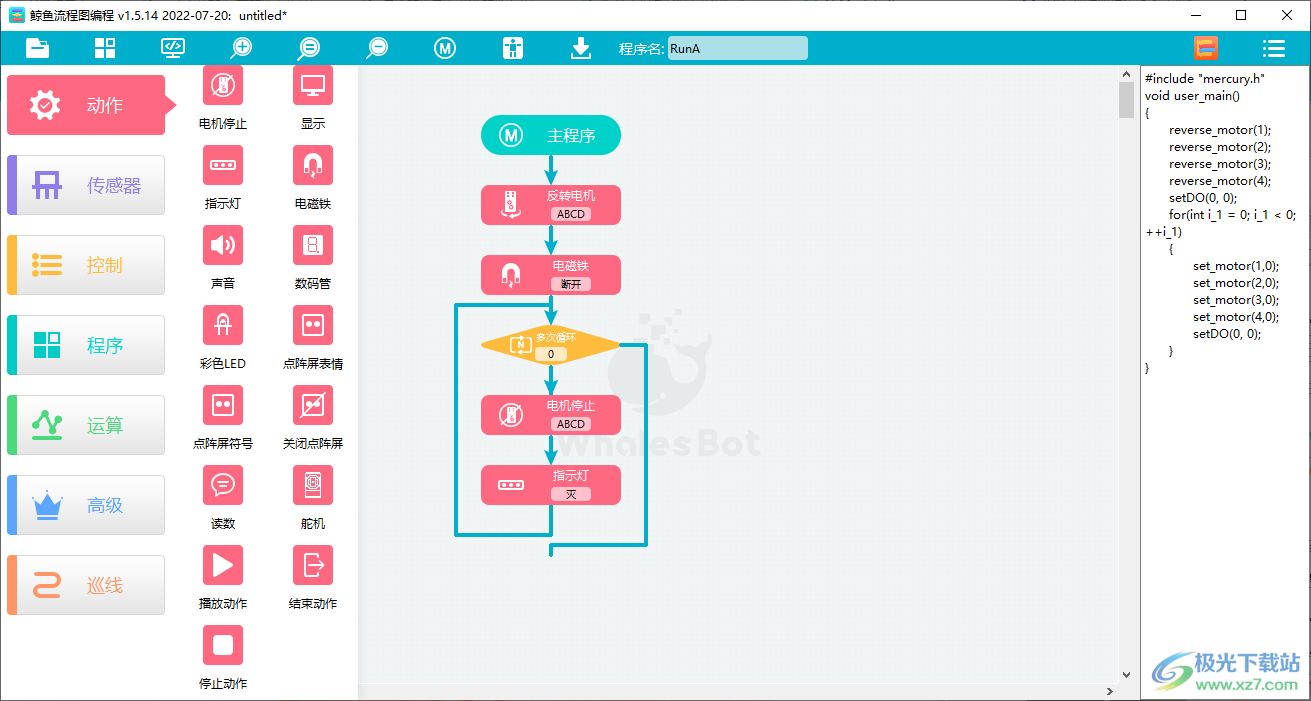Image resolution: width=1311 pixels, height=701 pixels.
Task: Open the list menu icon at top right
Action: 1273,48
